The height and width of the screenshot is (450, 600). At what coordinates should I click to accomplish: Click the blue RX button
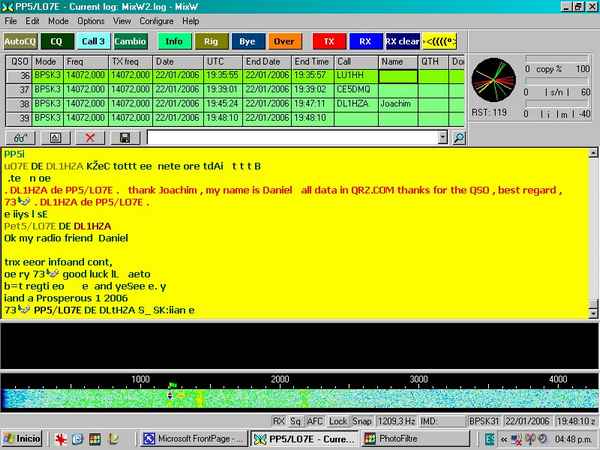365,41
